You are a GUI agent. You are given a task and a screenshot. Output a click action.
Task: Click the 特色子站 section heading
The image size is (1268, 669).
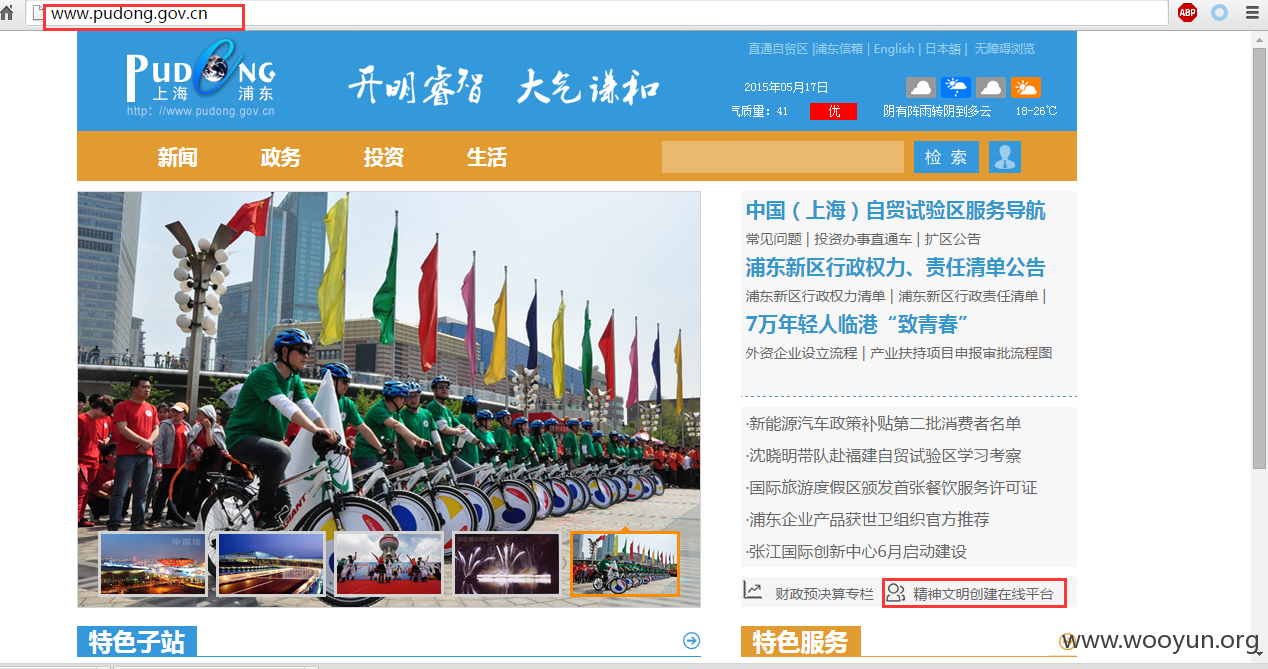tap(137, 641)
